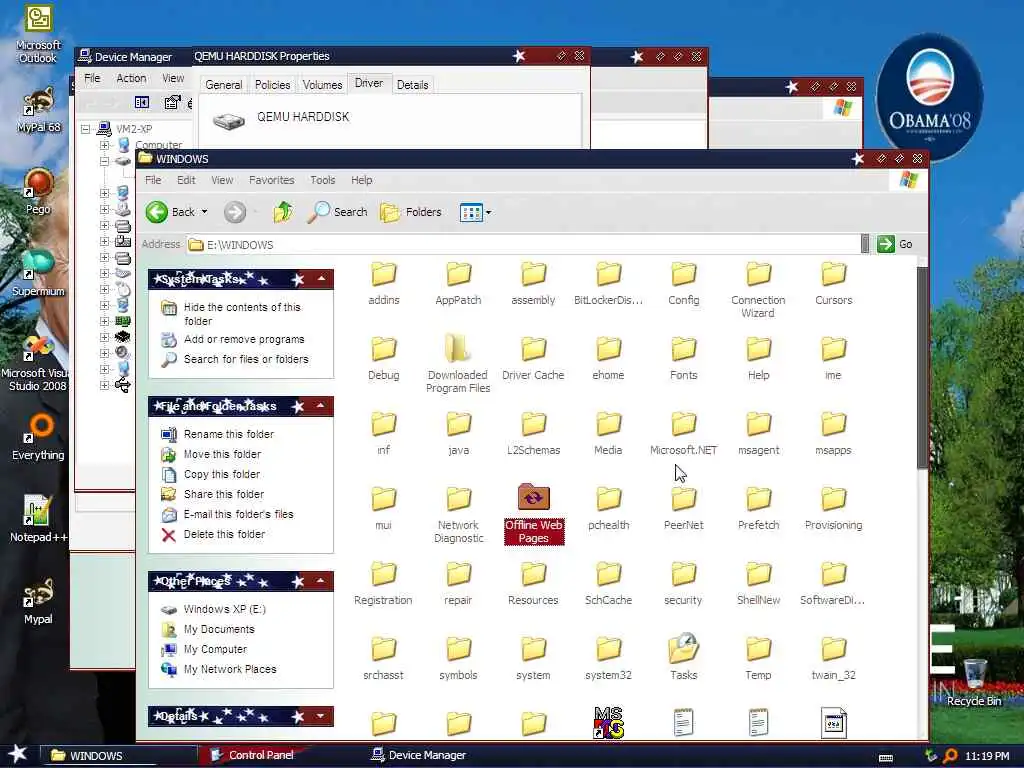Image resolution: width=1024 pixels, height=768 pixels.
Task: Expand the Computer node in Device Manager
Action: [104, 145]
